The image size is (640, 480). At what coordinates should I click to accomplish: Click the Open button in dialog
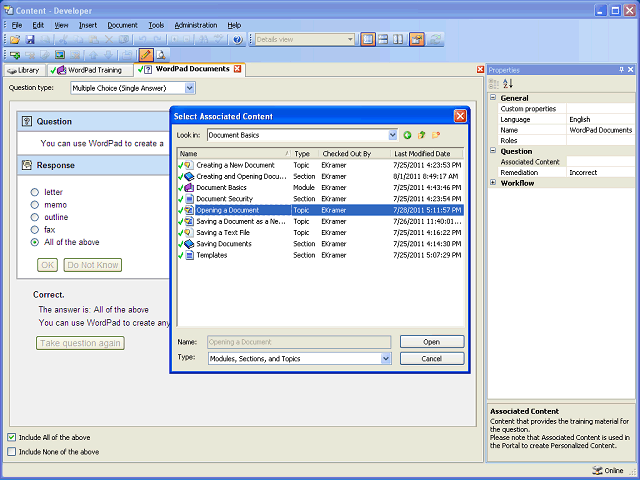coord(432,342)
